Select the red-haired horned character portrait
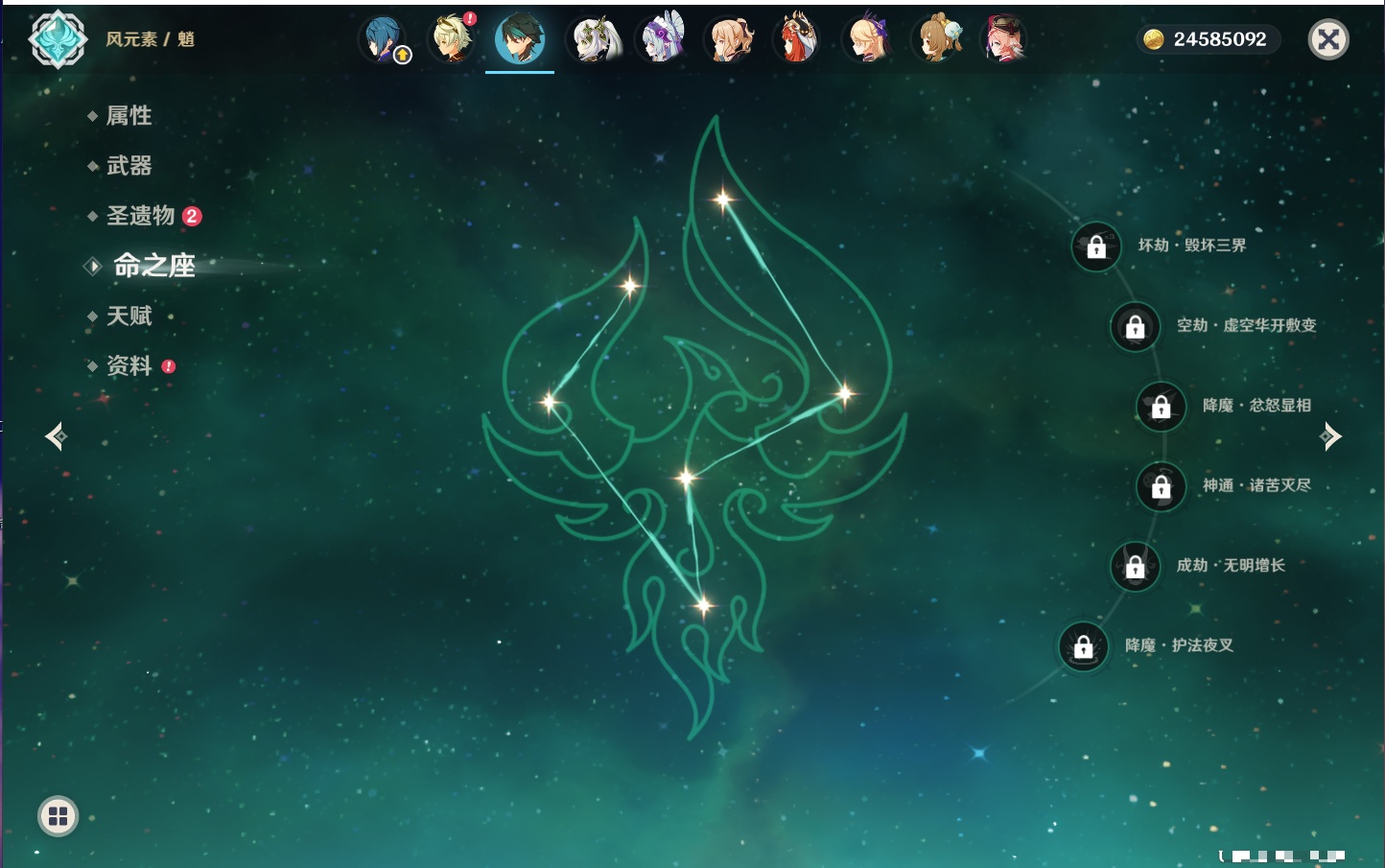Viewport: 1385px width, 868px height. point(798,38)
